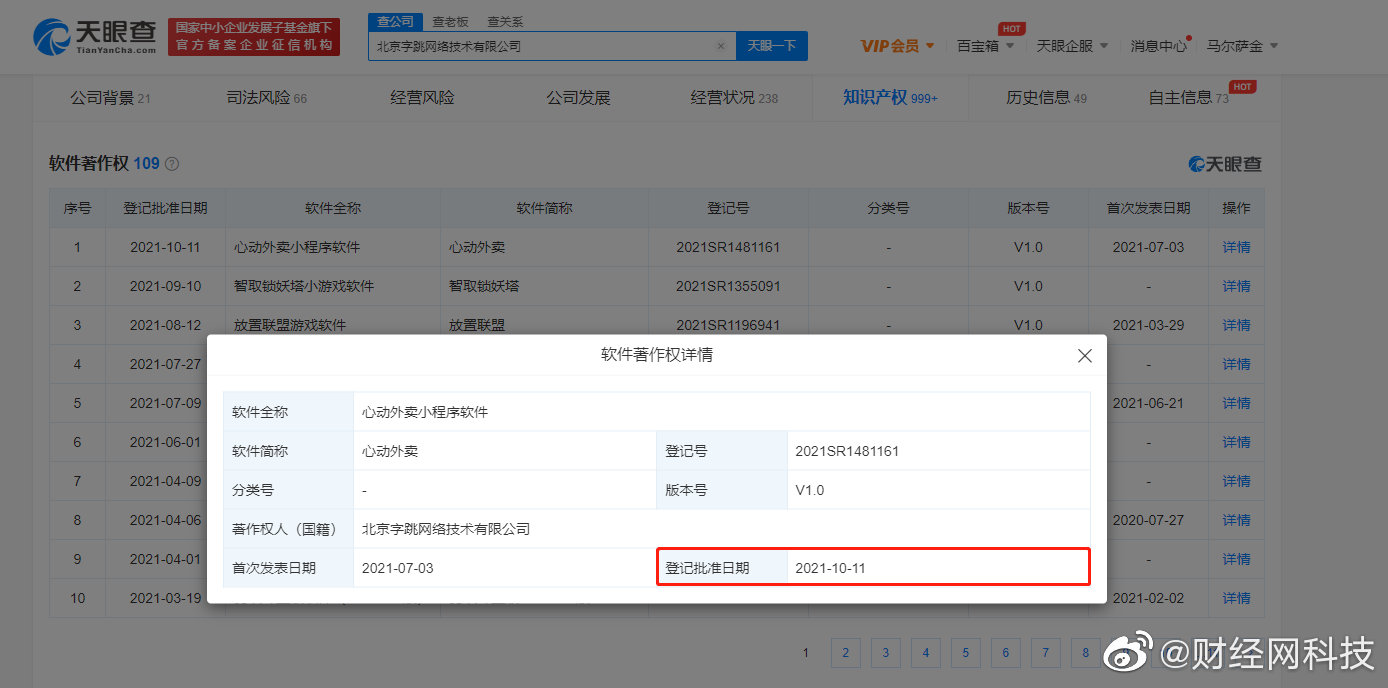Open the 天眼企服 dropdown menu

[1072, 46]
